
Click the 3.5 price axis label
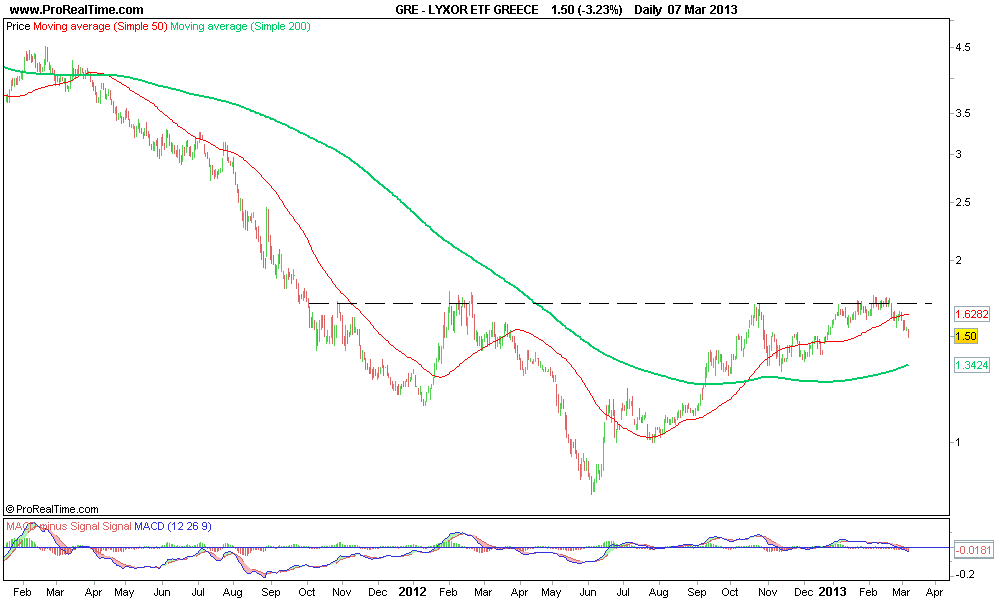tap(962, 113)
